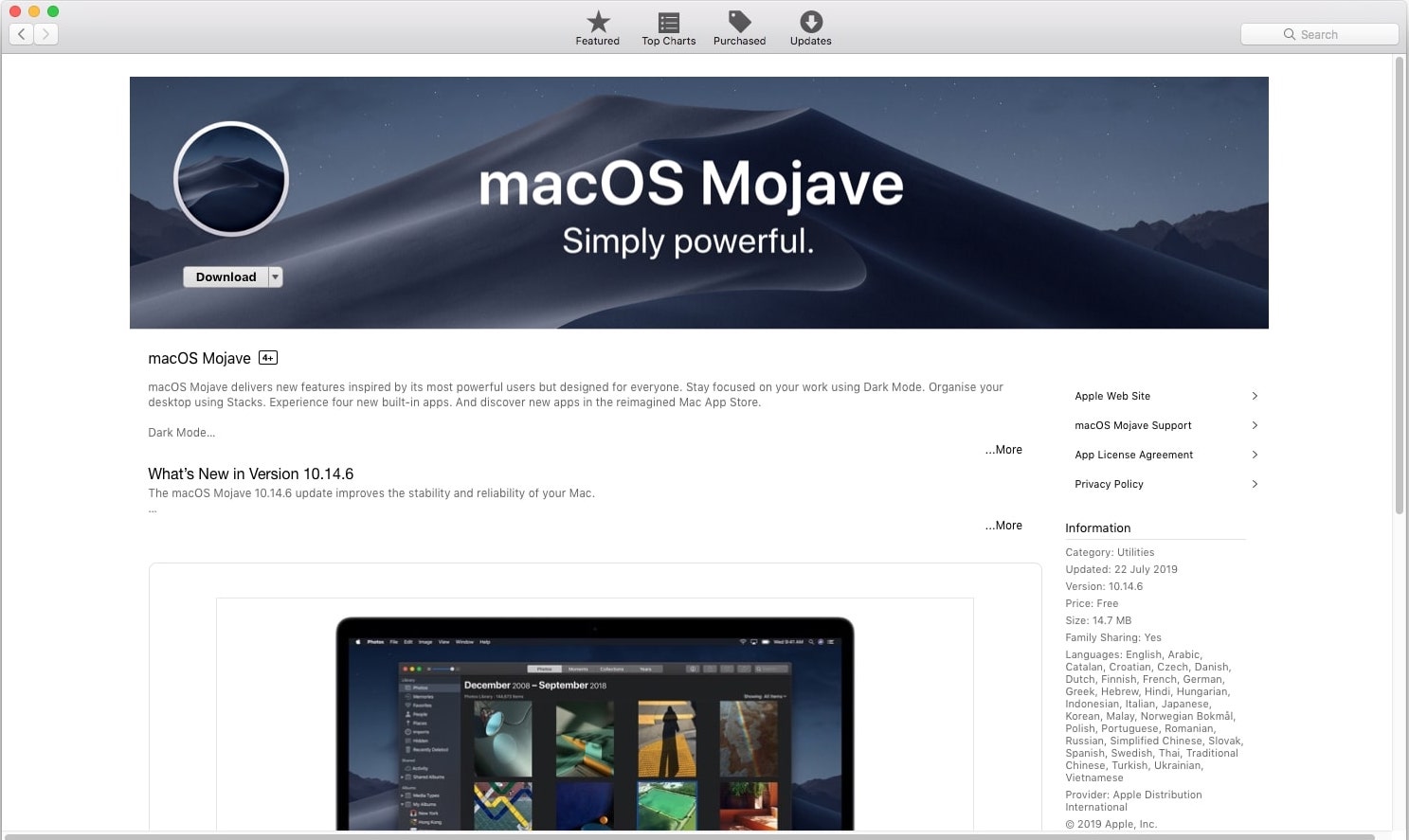1409x840 pixels.
Task: Click the Languages list text in Information
Action: (1154, 716)
